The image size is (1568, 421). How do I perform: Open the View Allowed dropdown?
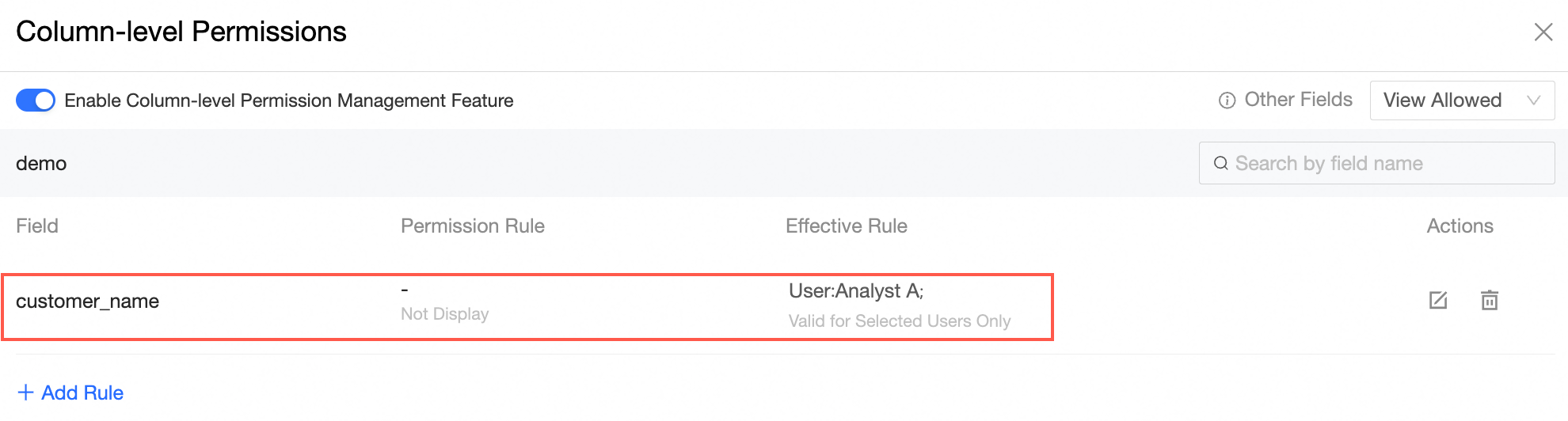[x=1442, y=101]
